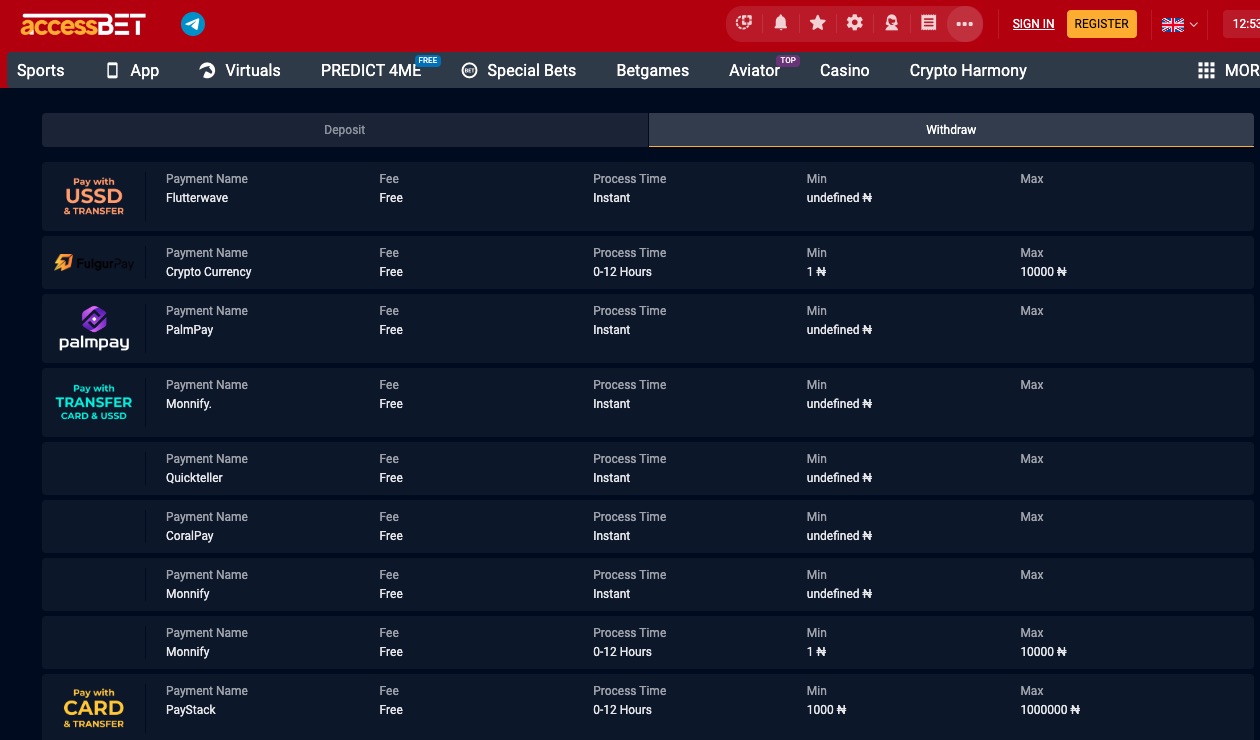Select the Quickteller payment name
This screenshot has width=1260, height=740.
coord(195,478)
